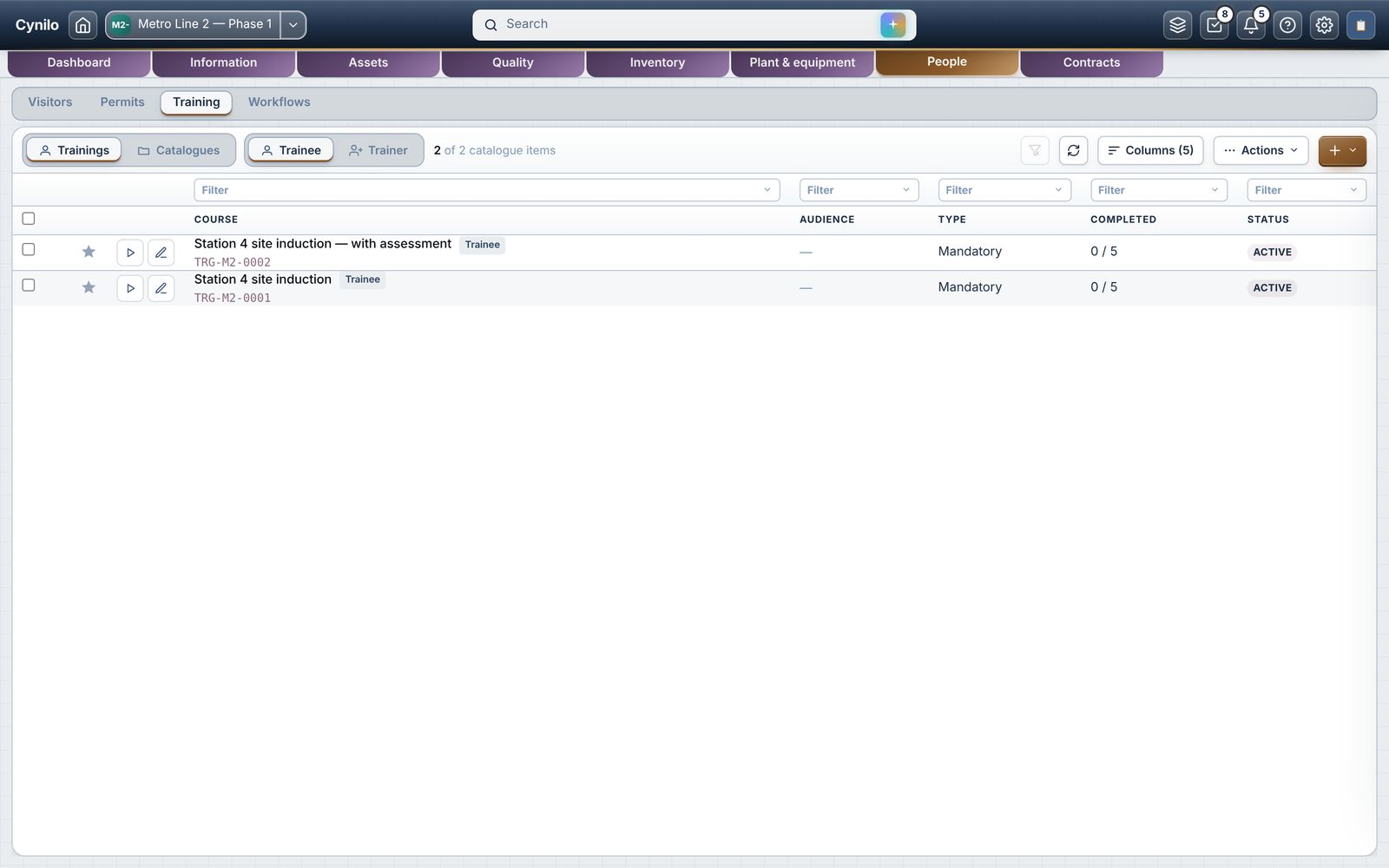
Task: Select the Metro Line 2 — Phase 1 project
Action: coord(194,25)
